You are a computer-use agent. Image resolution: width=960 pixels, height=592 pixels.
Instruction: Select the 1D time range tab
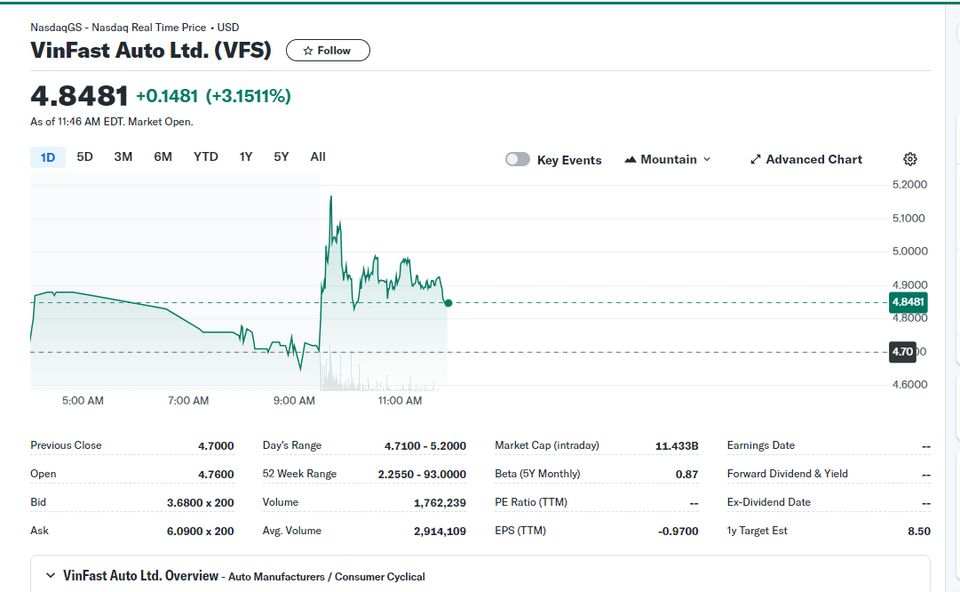tap(48, 157)
